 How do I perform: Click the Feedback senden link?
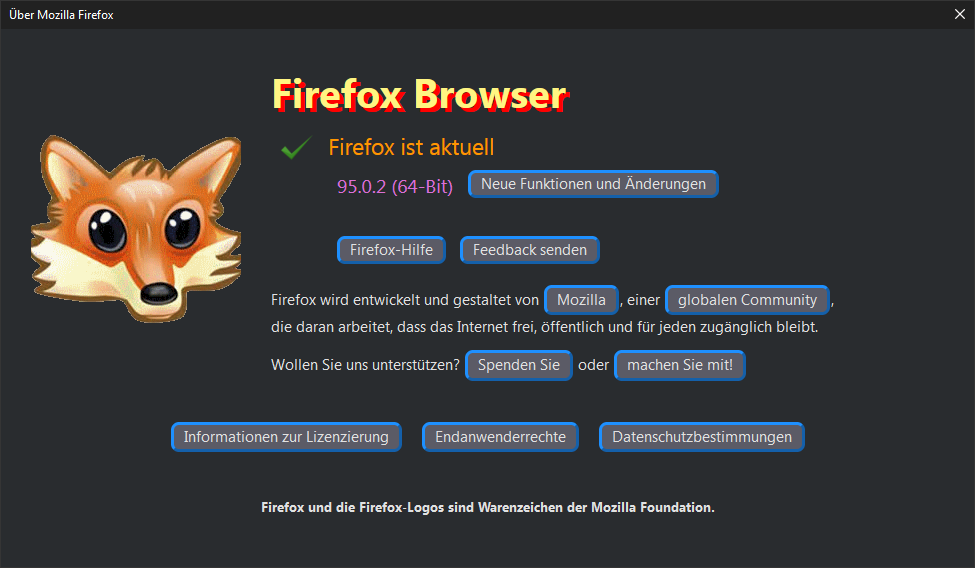[x=530, y=250]
